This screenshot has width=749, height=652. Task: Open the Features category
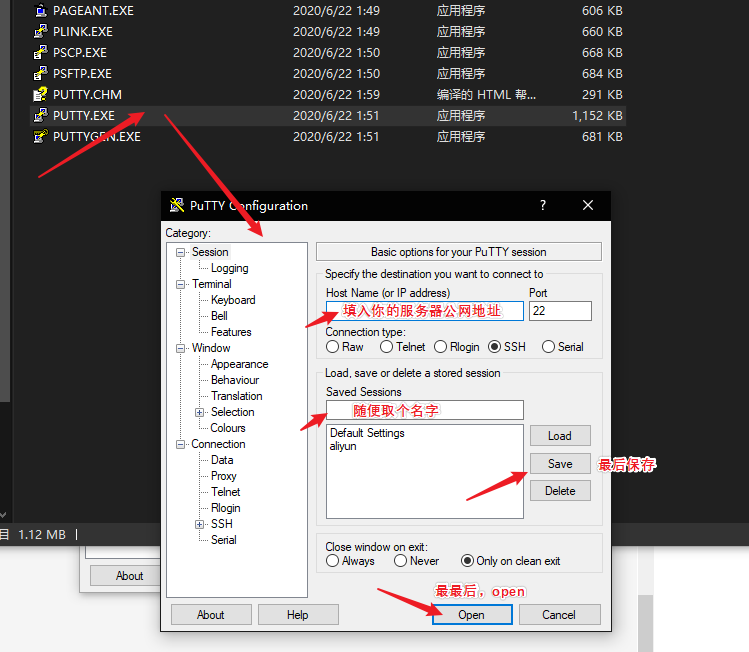point(231,332)
